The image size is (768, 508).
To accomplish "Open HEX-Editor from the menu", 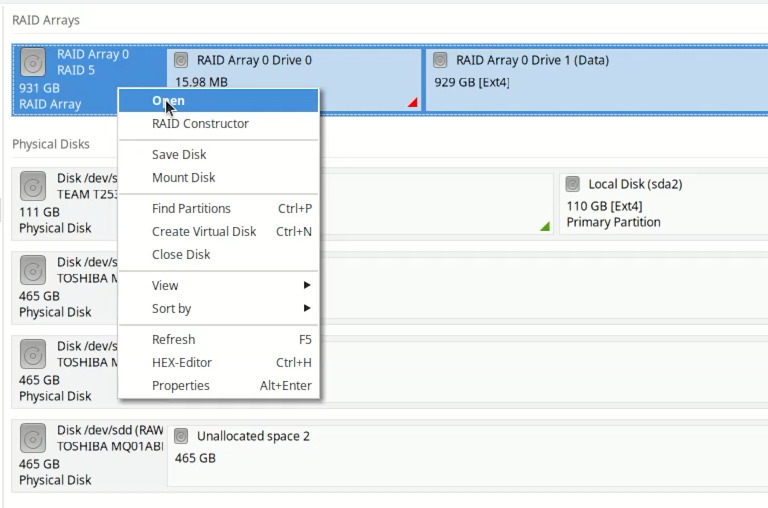I will point(218,362).
